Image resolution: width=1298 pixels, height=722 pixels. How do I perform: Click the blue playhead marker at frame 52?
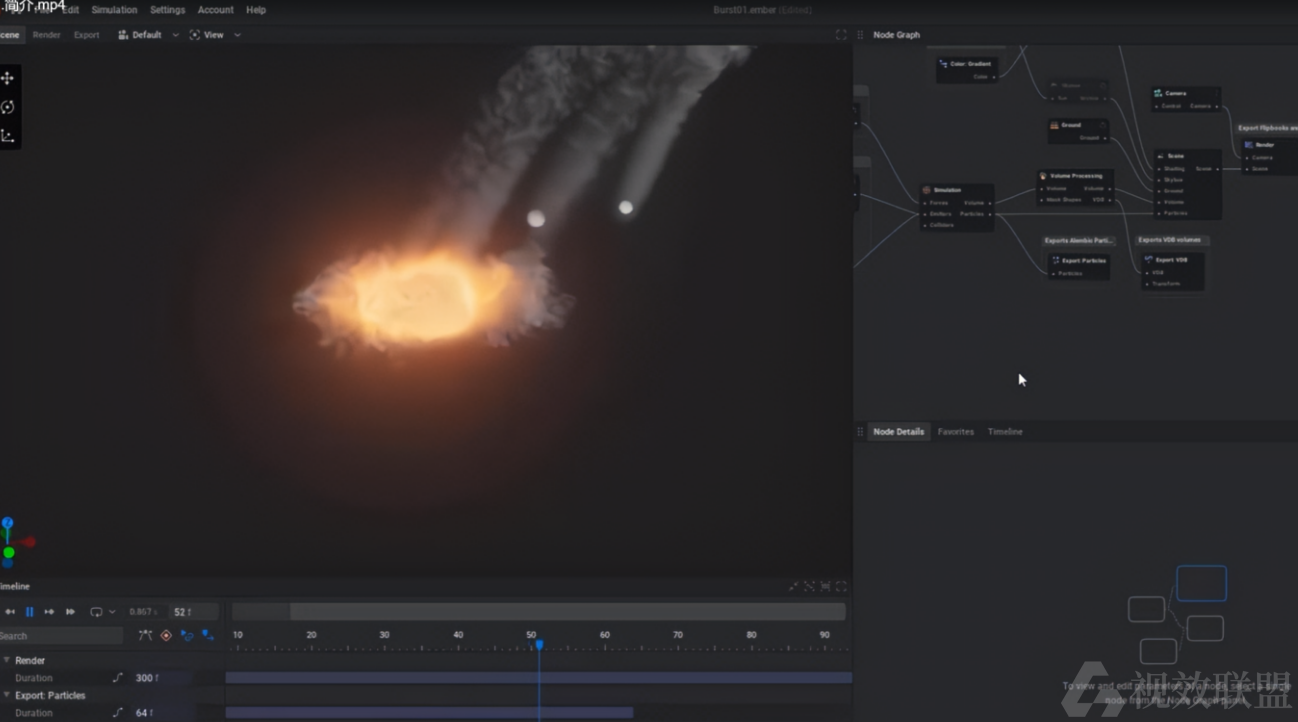click(x=539, y=645)
